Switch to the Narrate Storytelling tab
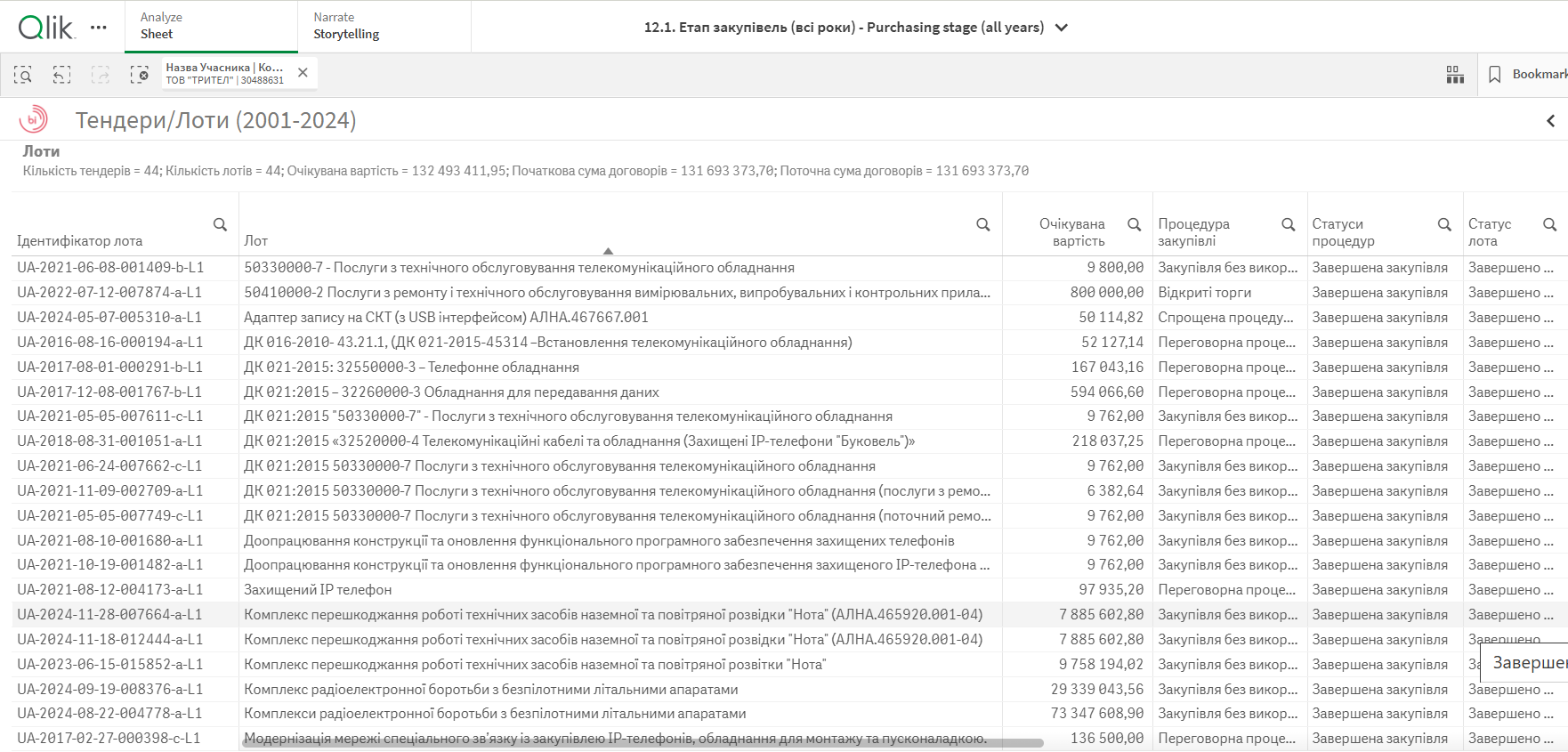The image size is (1568, 752). pyautogui.click(x=384, y=26)
